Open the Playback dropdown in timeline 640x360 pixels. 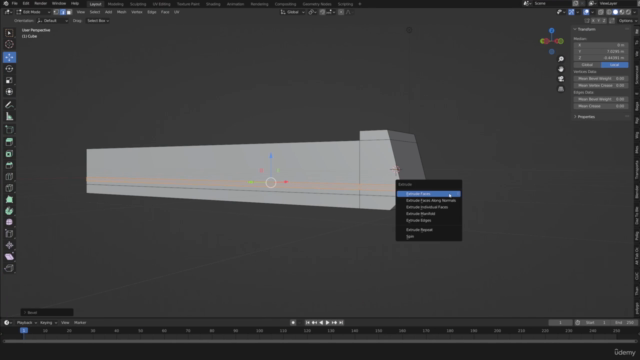(27, 322)
